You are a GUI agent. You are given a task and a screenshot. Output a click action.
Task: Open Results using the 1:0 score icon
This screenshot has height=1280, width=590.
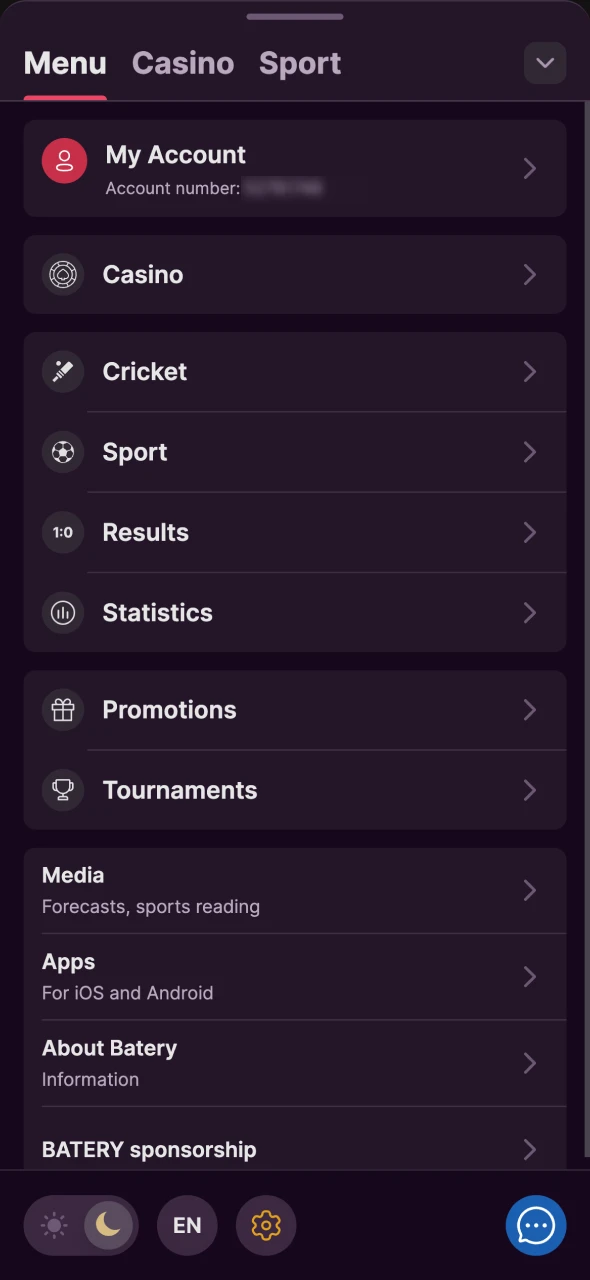point(62,532)
